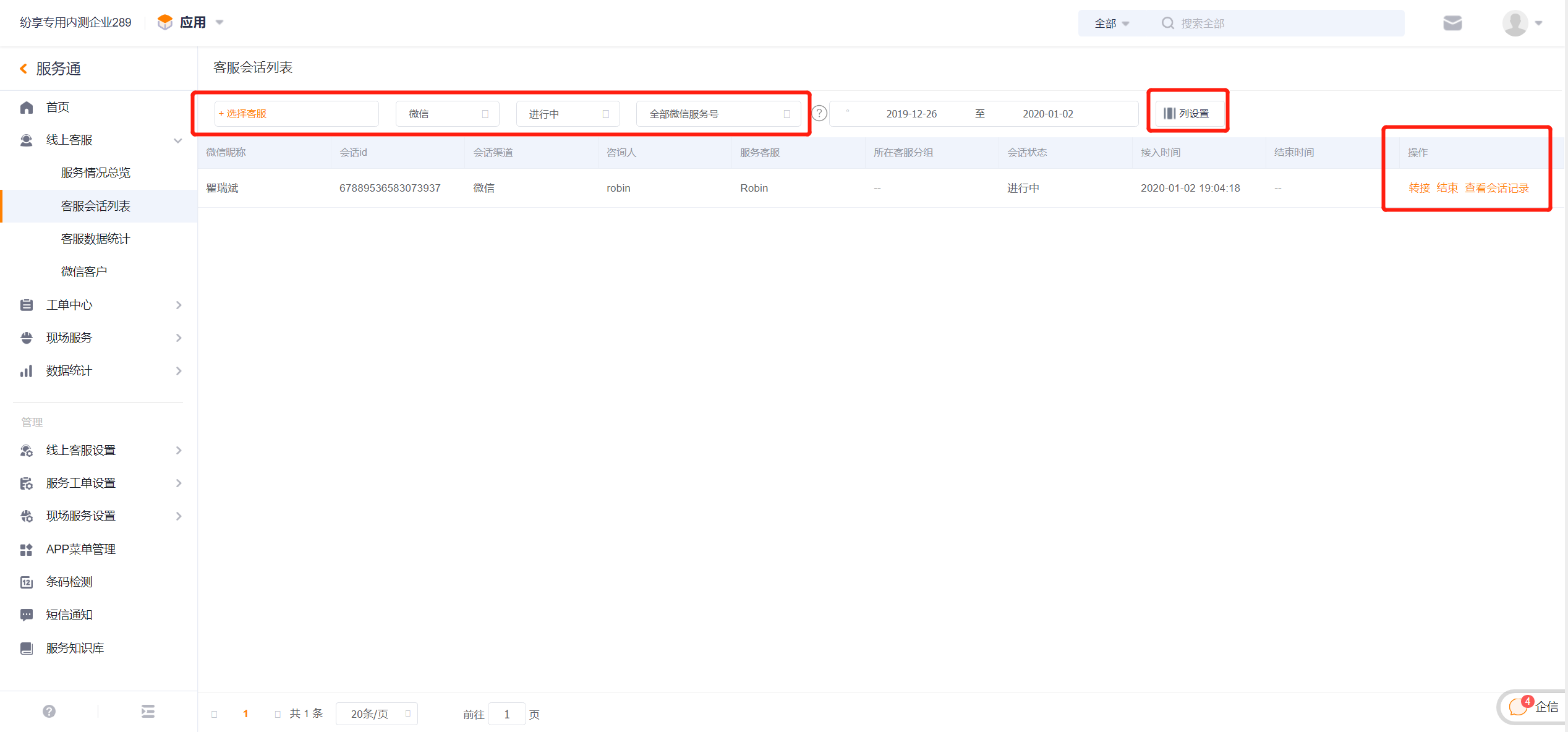
Task: Open the 首页 home icon
Action: click(26, 108)
